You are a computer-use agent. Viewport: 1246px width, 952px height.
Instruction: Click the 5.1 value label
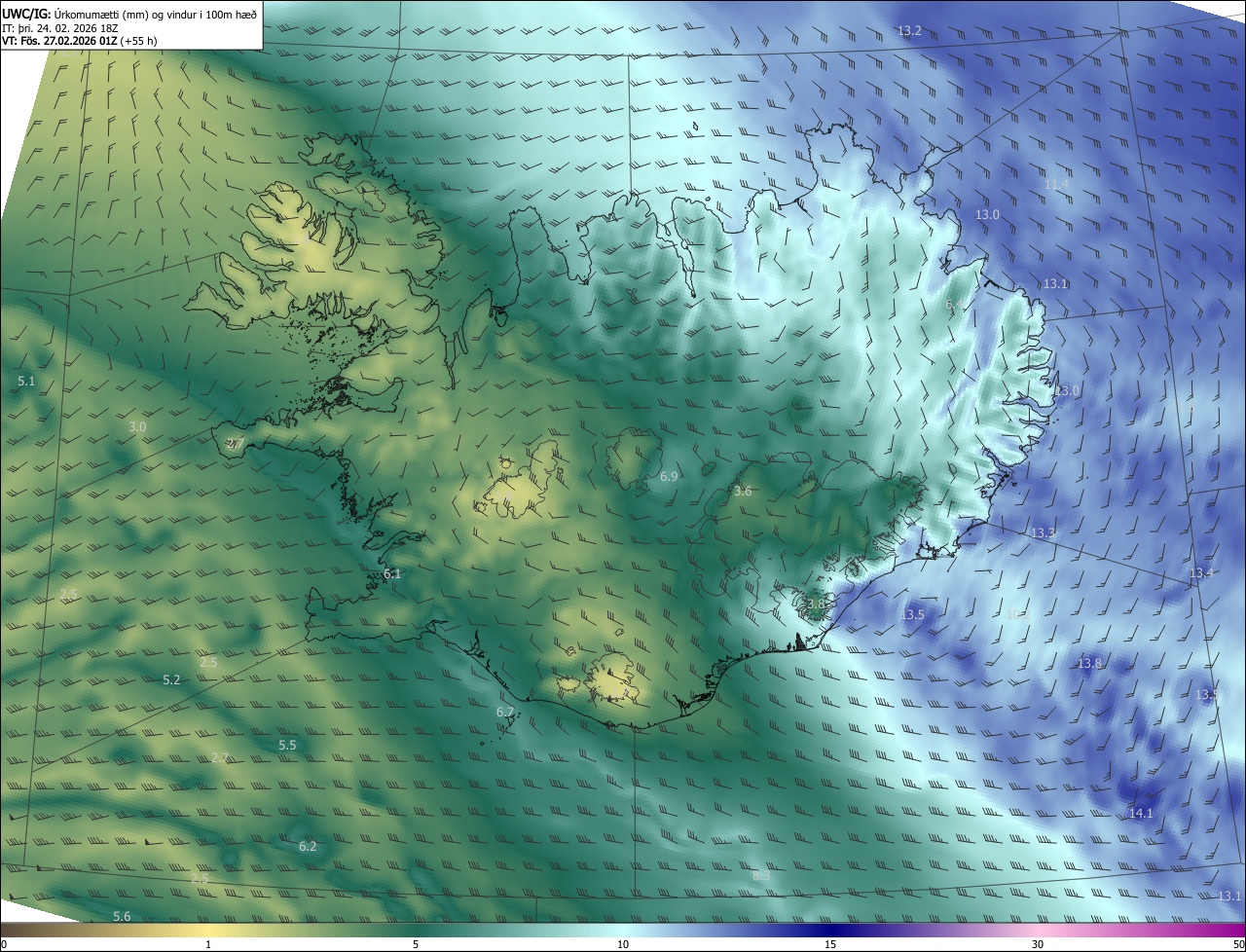click(x=26, y=382)
